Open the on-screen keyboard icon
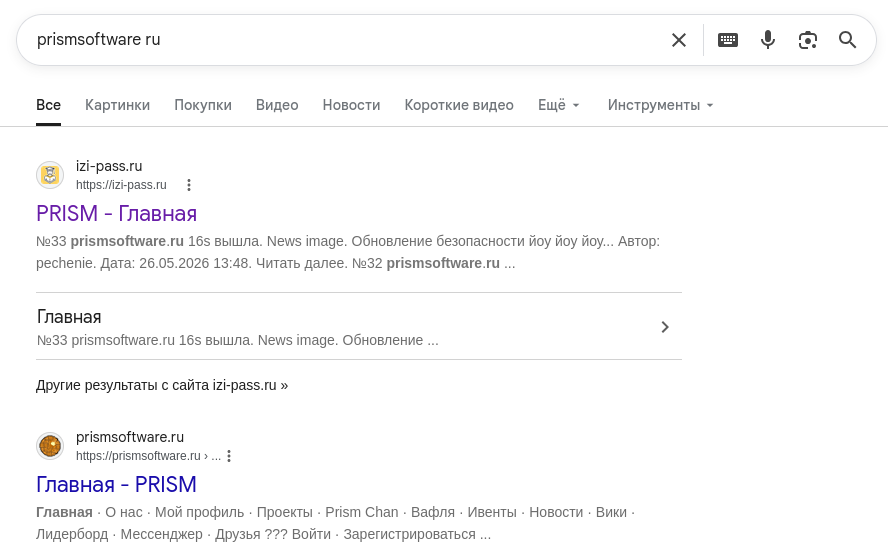This screenshot has height=557, width=888. point(728,40)
